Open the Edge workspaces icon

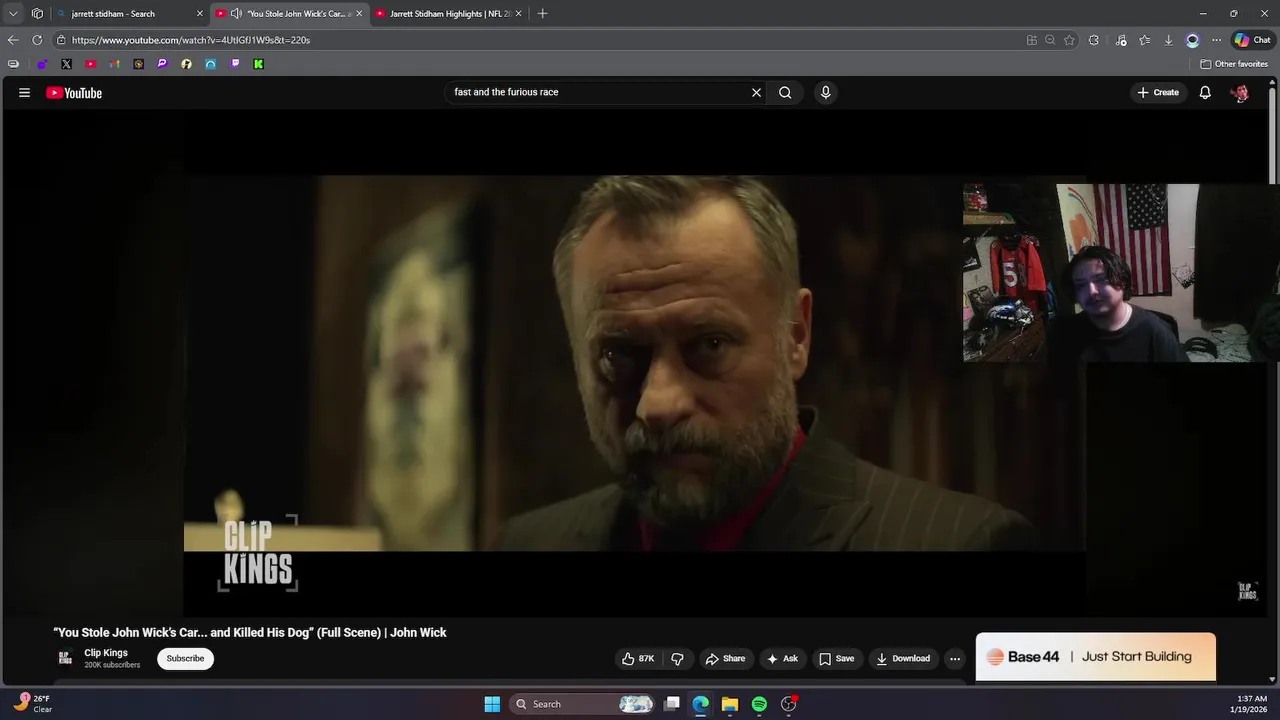point(37,14)
